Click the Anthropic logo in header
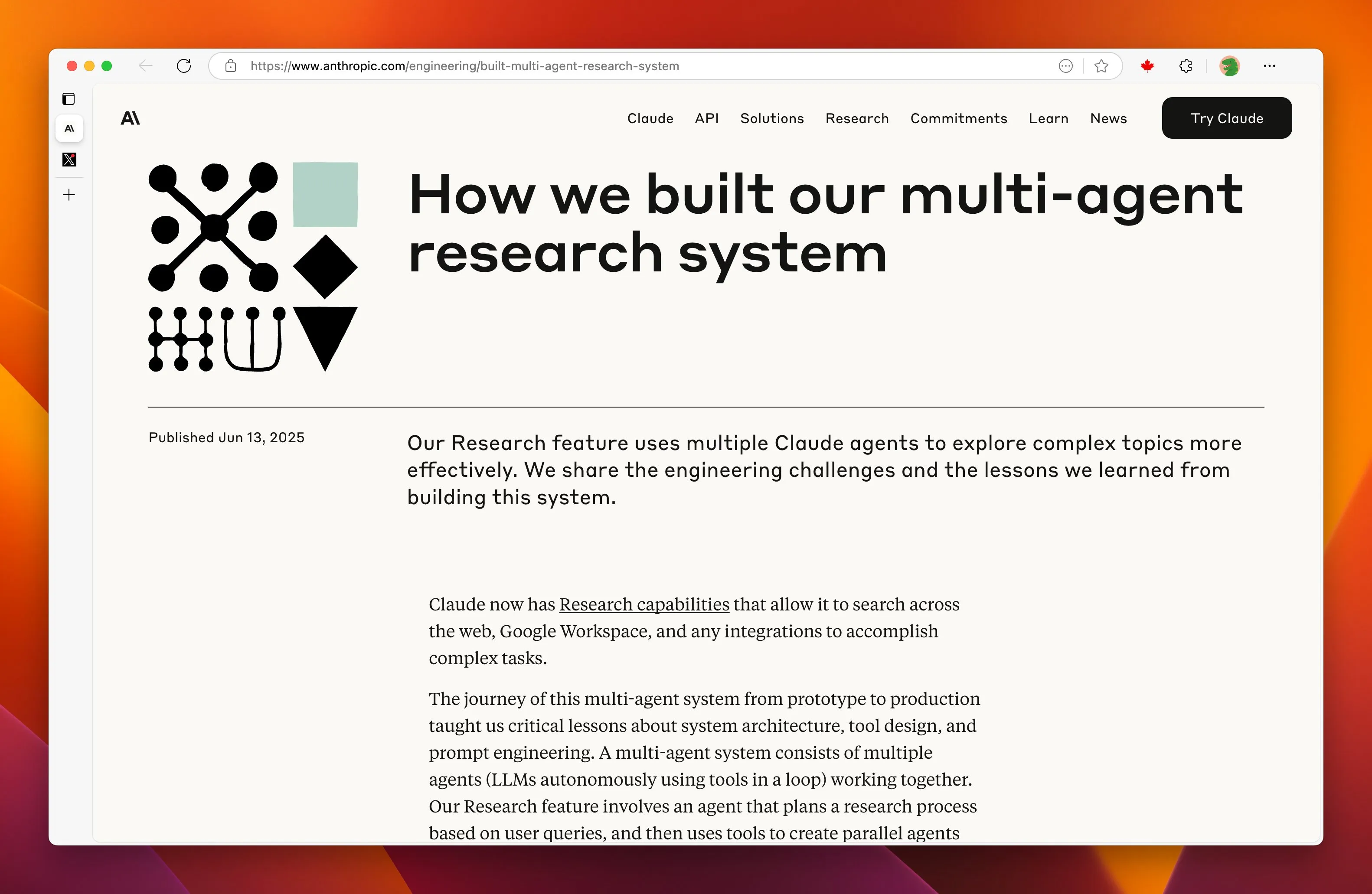This screenshot has width=1372, height=894. click(130, 118)
